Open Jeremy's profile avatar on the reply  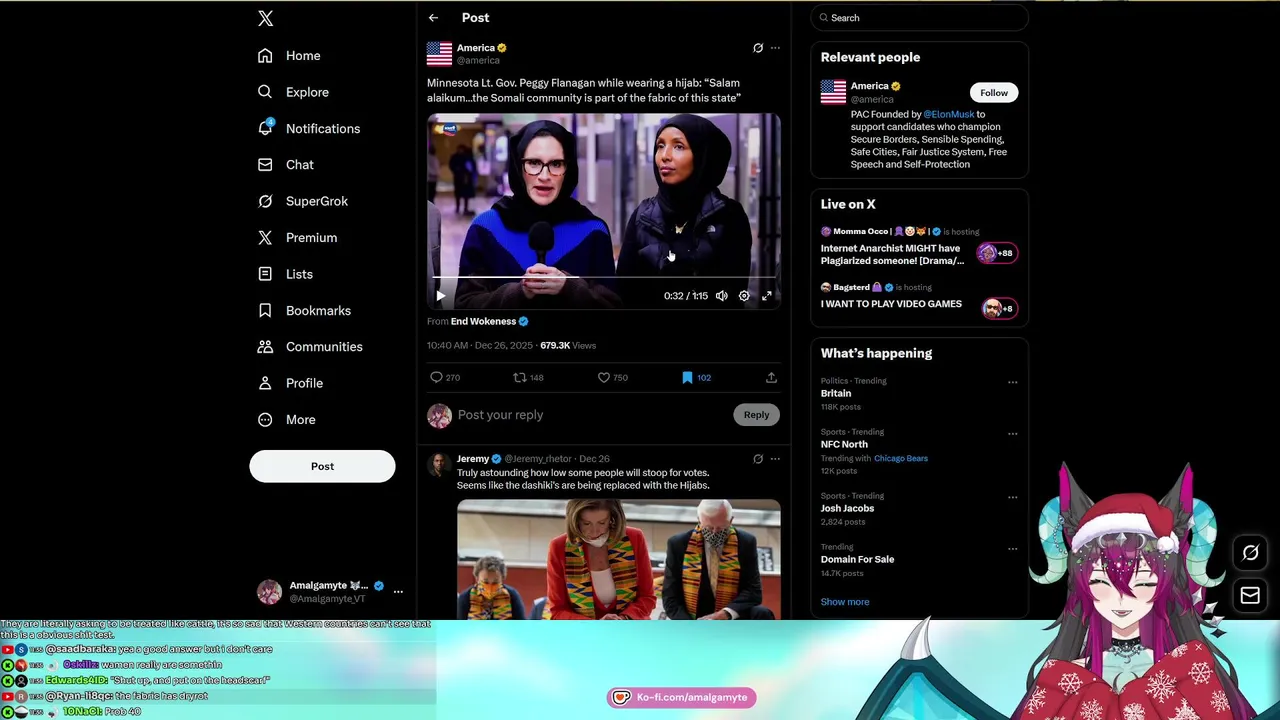click(x=439, y=465)
